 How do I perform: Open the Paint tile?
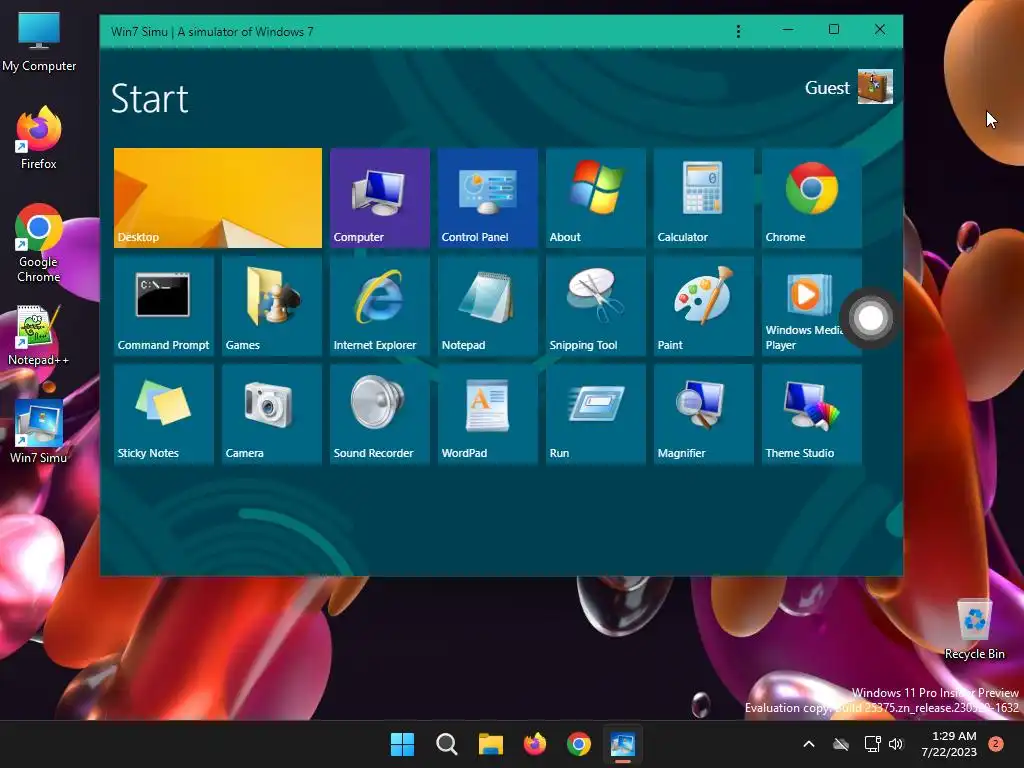(703, 306)
